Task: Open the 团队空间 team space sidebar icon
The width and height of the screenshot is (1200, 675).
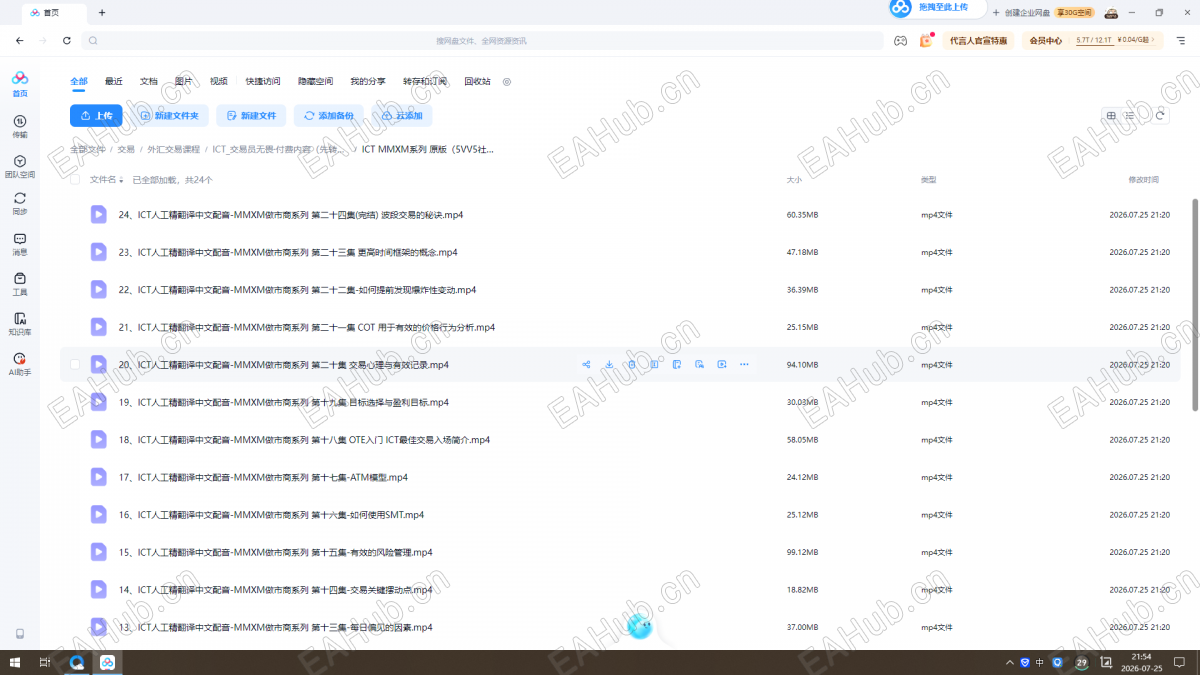Action: 20,166
